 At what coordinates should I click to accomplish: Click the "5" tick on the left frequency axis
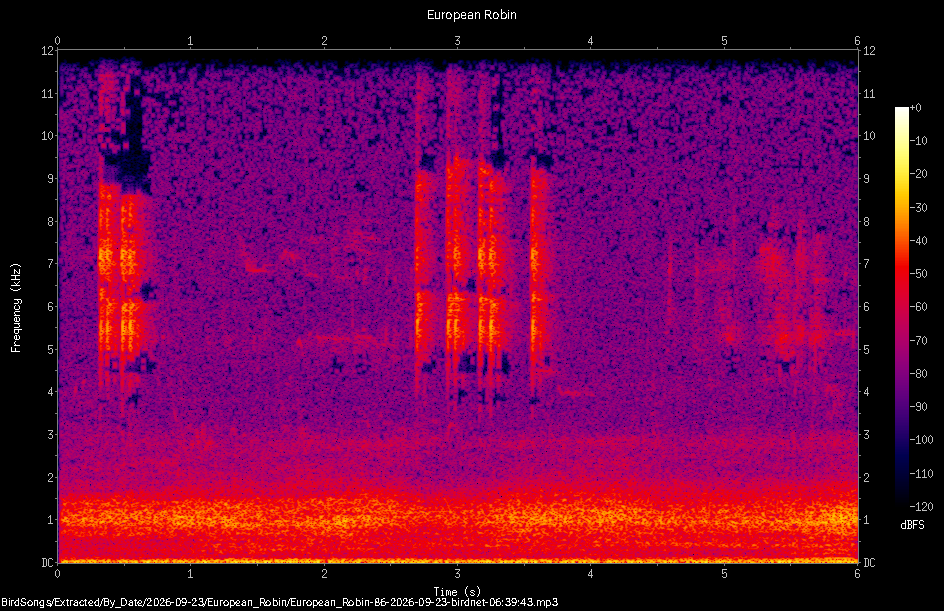pyautogui.click(x=50, y=349)
